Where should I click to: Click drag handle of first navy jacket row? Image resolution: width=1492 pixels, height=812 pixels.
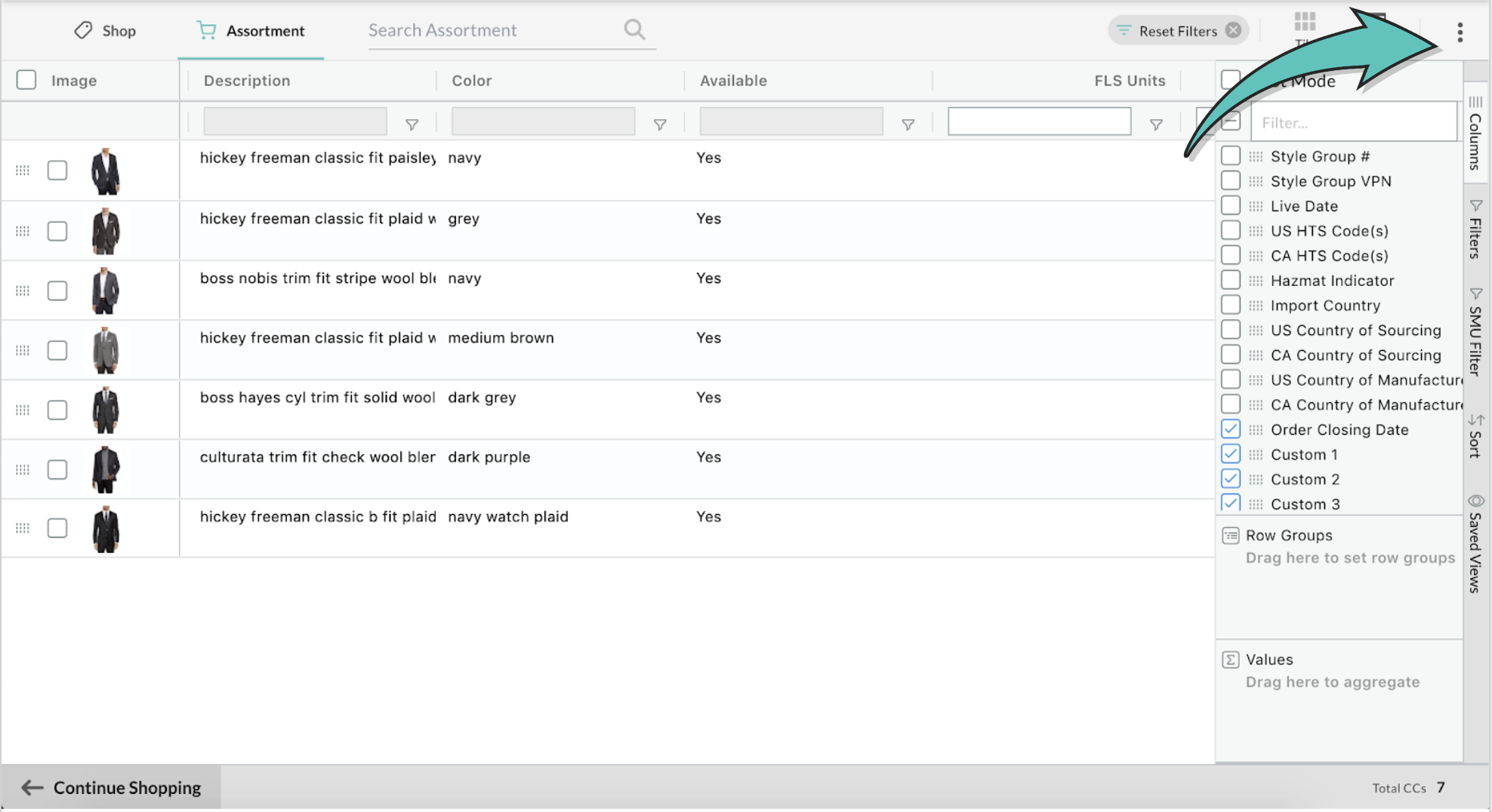coord(23,171)
